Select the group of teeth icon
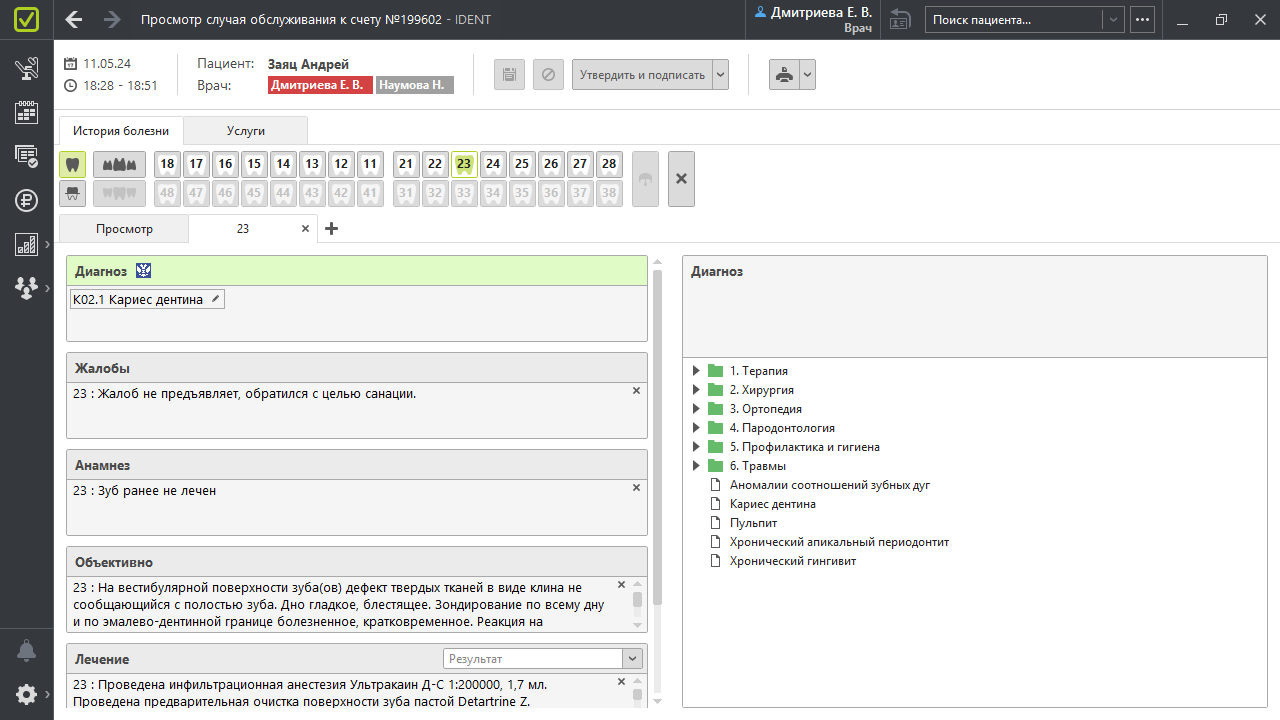 pyautogui.click(x=120, y=164)
